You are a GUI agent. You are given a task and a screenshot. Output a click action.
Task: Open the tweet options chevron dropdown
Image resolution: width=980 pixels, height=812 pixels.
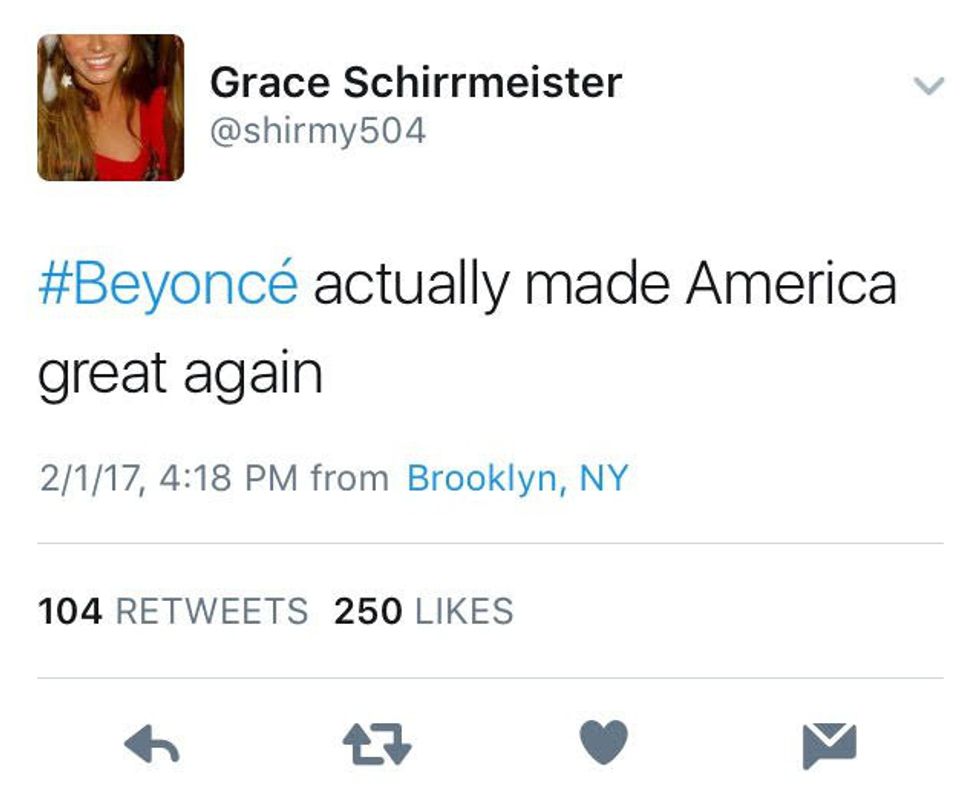(x=929, y=87)
